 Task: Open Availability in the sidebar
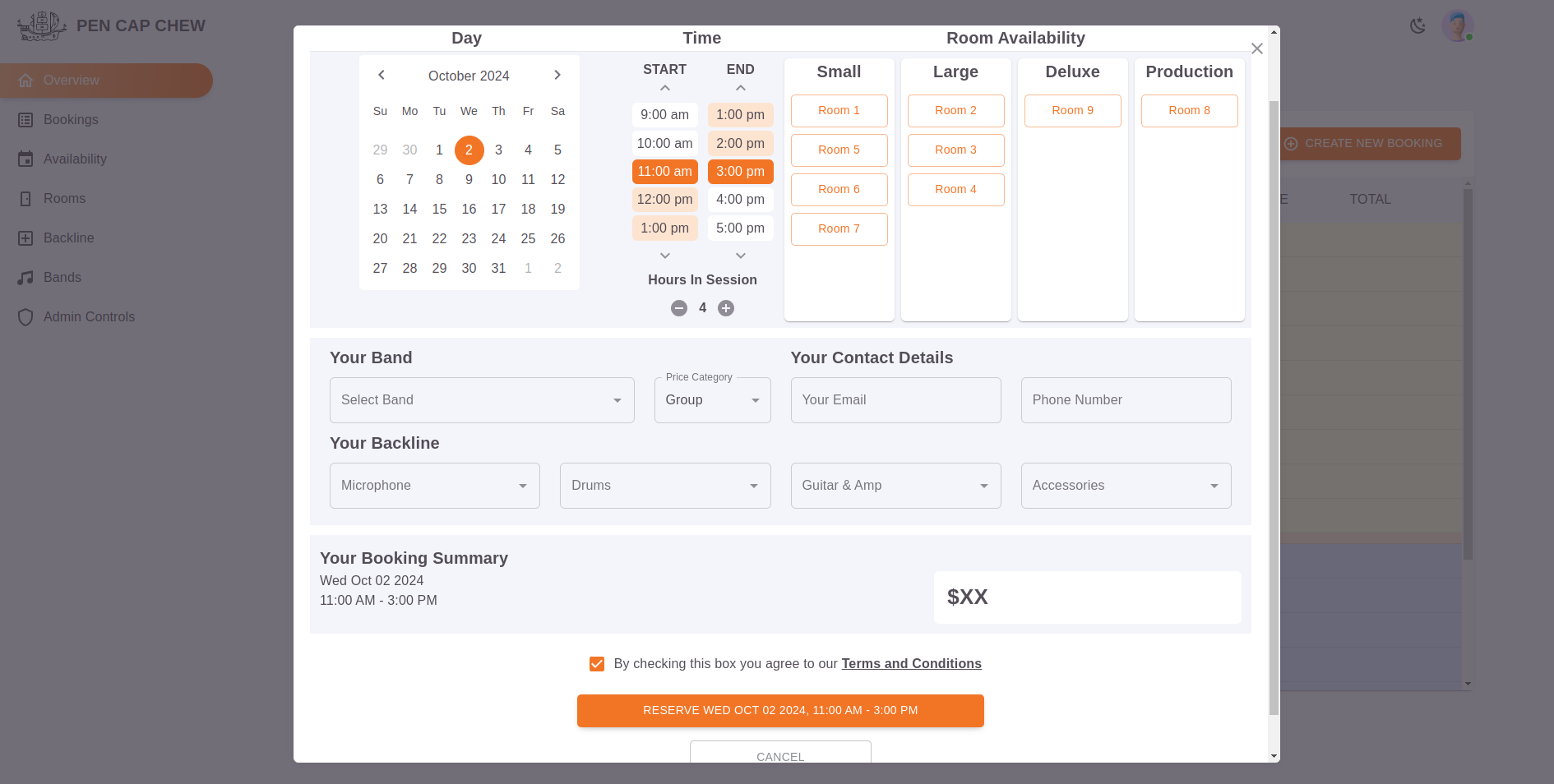point(75,159)
